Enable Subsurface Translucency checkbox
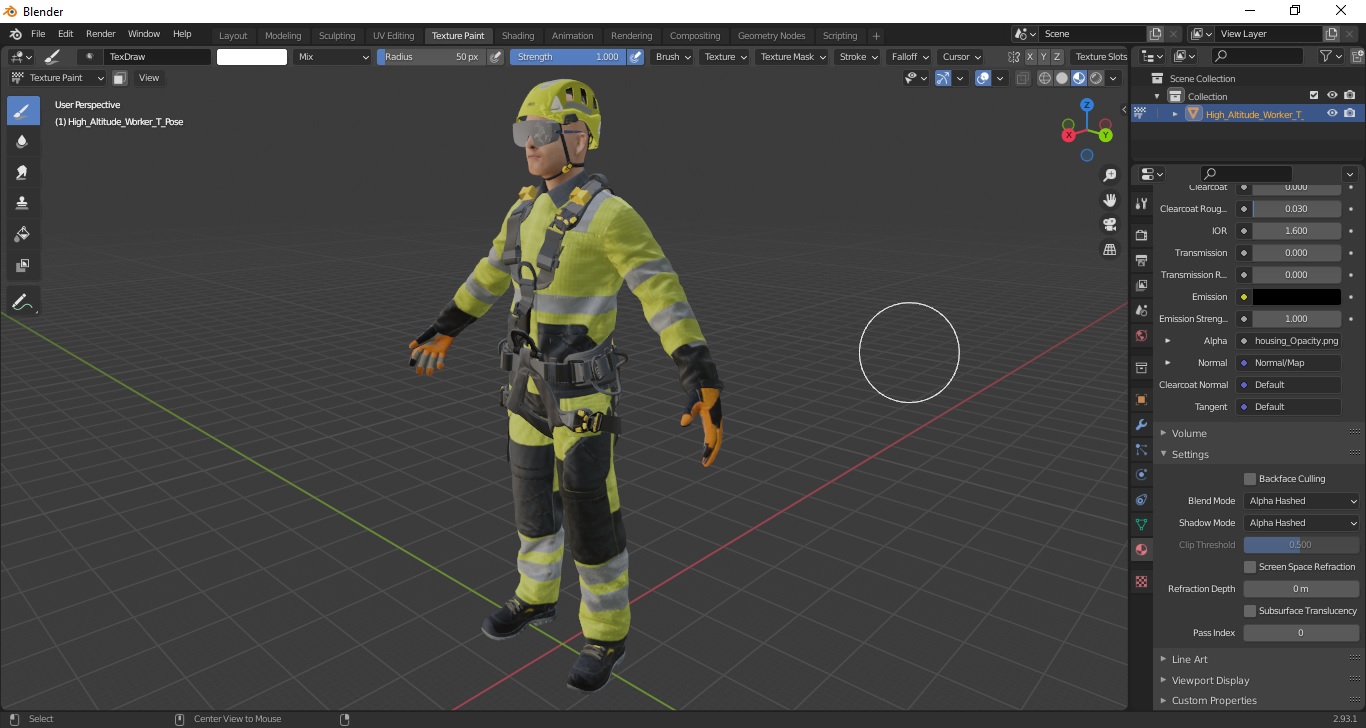 click(1250, 611)
